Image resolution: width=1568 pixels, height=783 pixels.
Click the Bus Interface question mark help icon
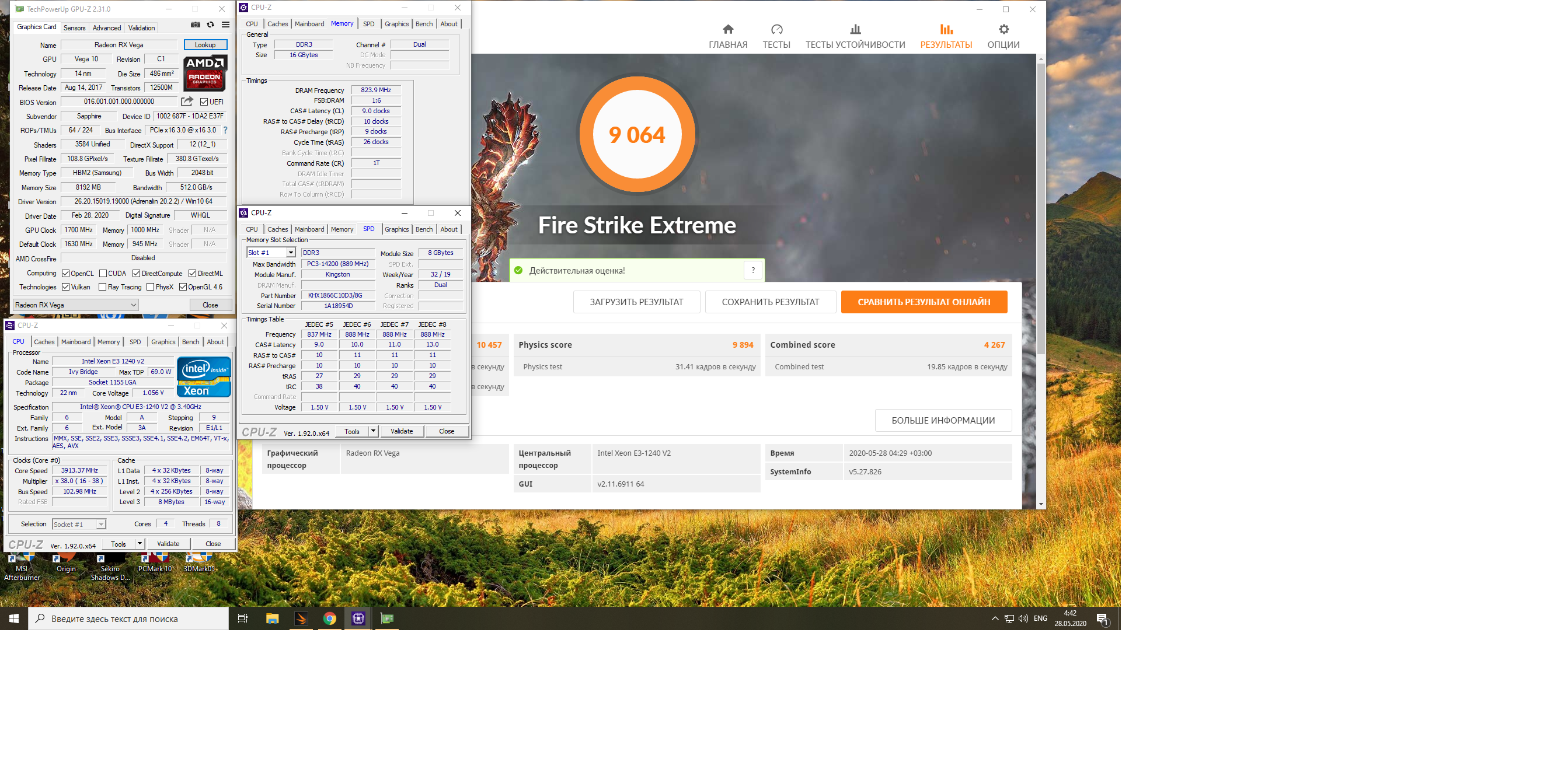tap(226, 130)
